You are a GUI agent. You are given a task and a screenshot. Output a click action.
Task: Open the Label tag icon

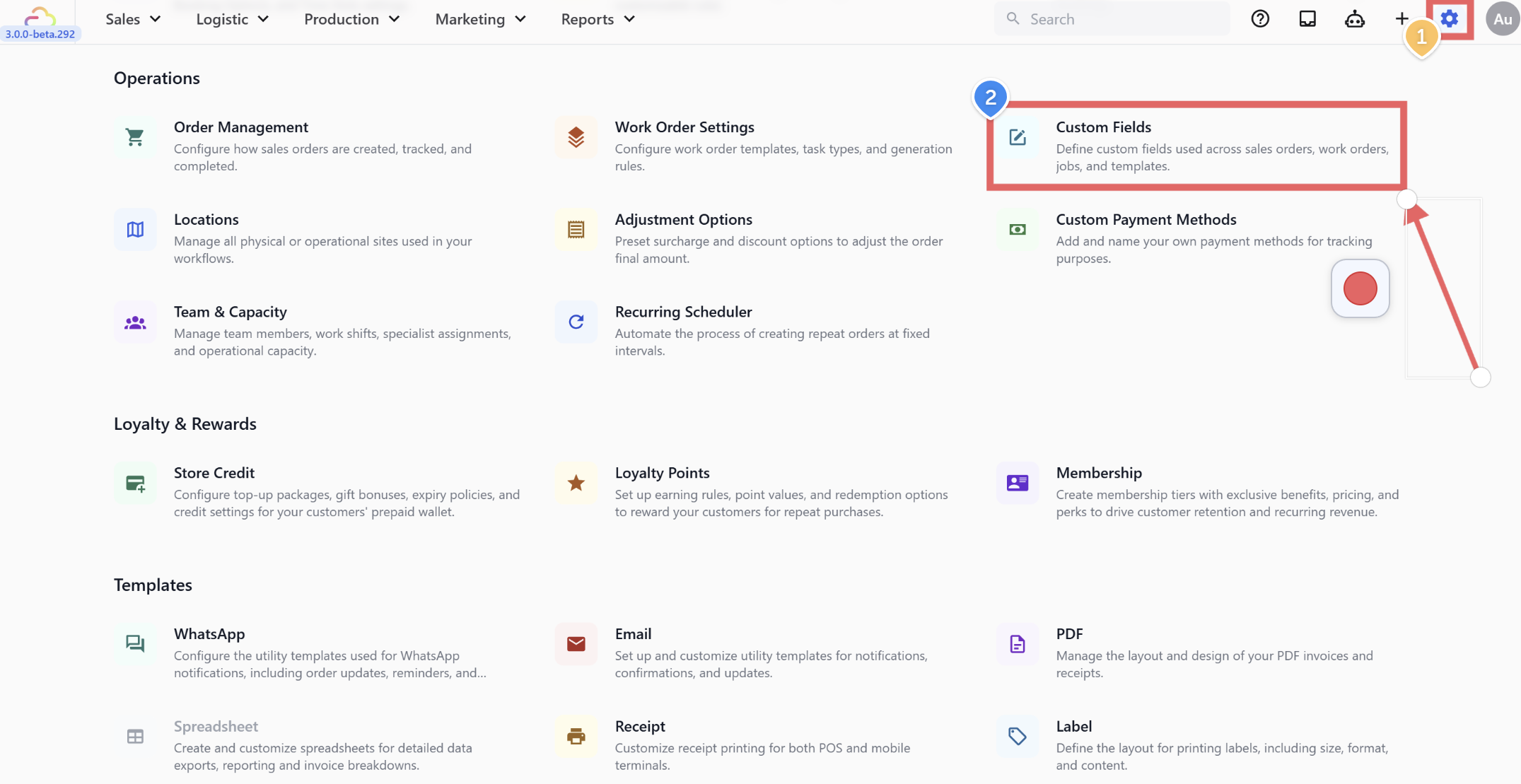coord(1017,736)
